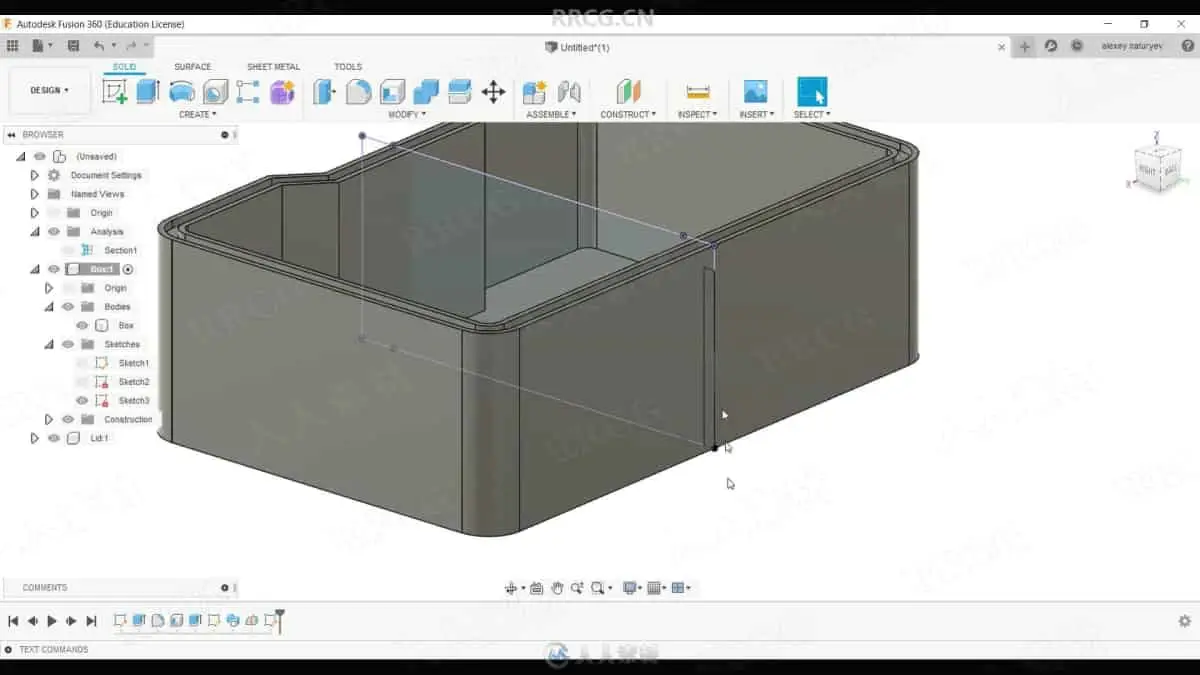Expand the Named Views node
The image size is (1200, 675).
34,194
